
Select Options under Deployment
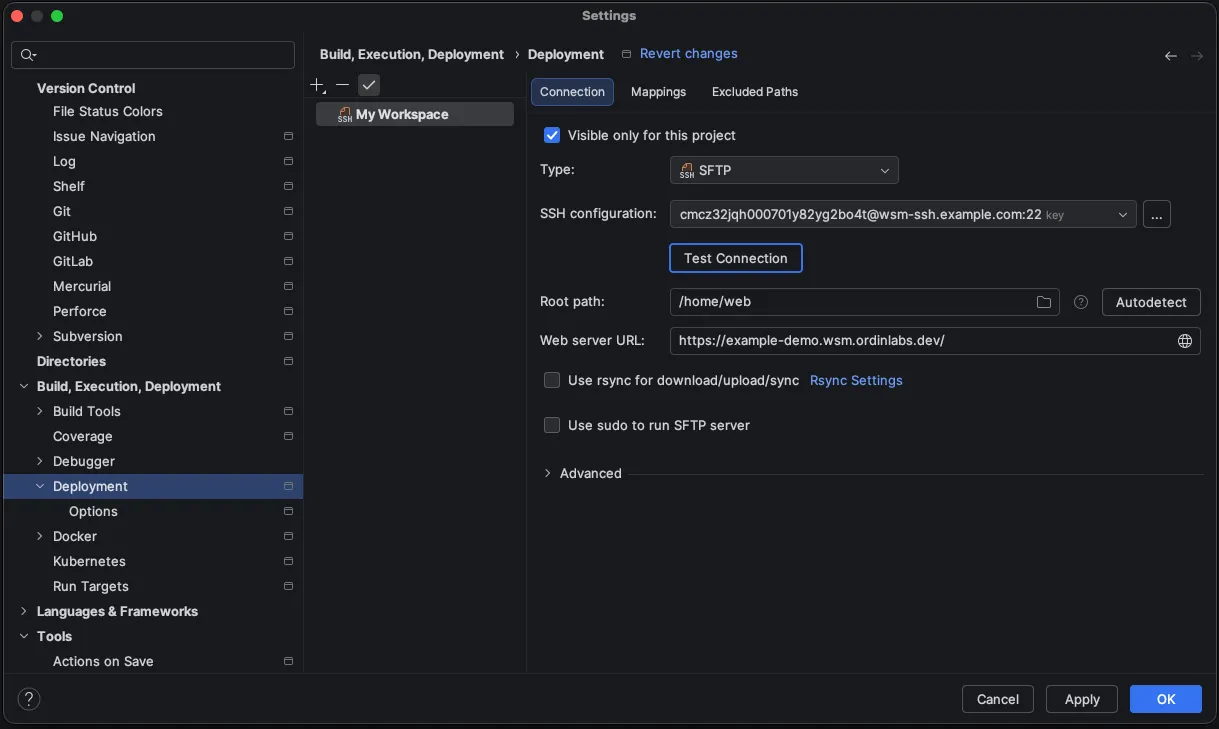coord(93,511)
